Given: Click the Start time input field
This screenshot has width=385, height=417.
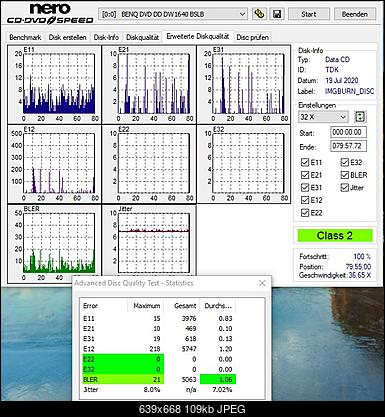Looking at the screenshot, I should 348,132.
